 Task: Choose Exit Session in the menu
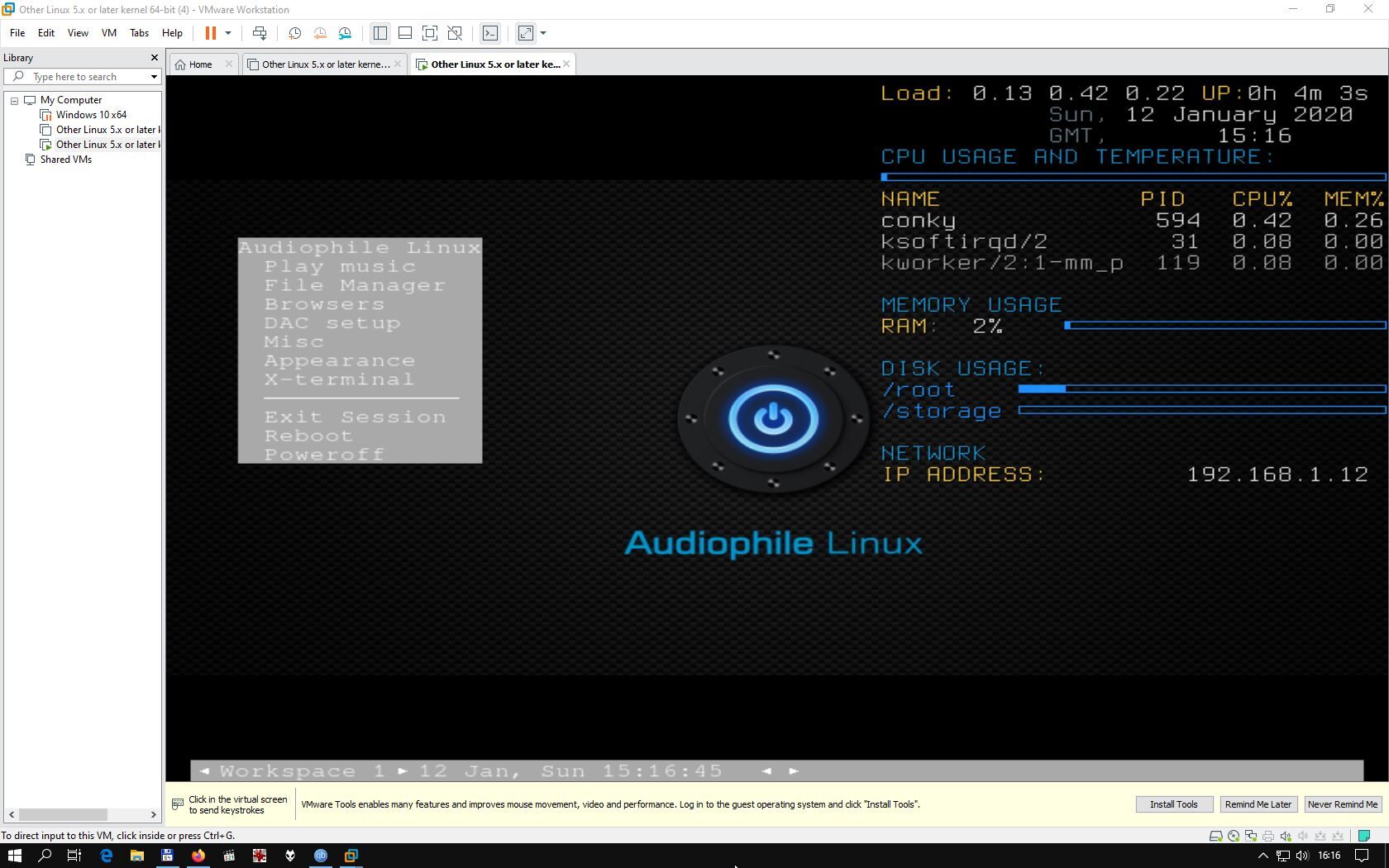click(356, 417)
